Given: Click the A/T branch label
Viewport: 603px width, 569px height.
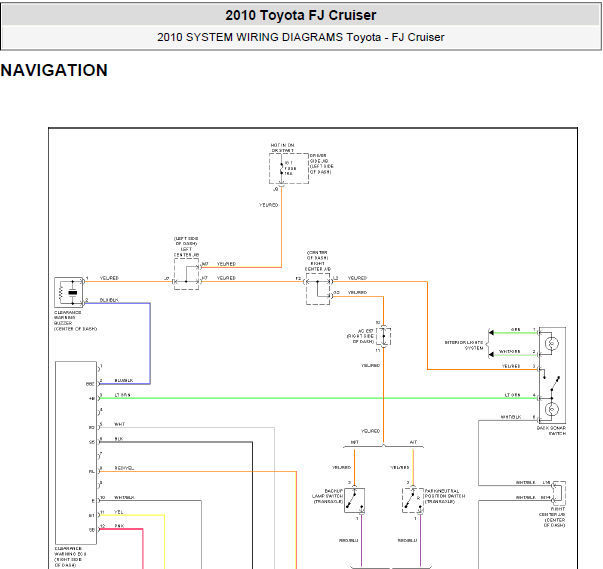Looking at the screenshot, I should pyautogui.click(x=413, y=442).
